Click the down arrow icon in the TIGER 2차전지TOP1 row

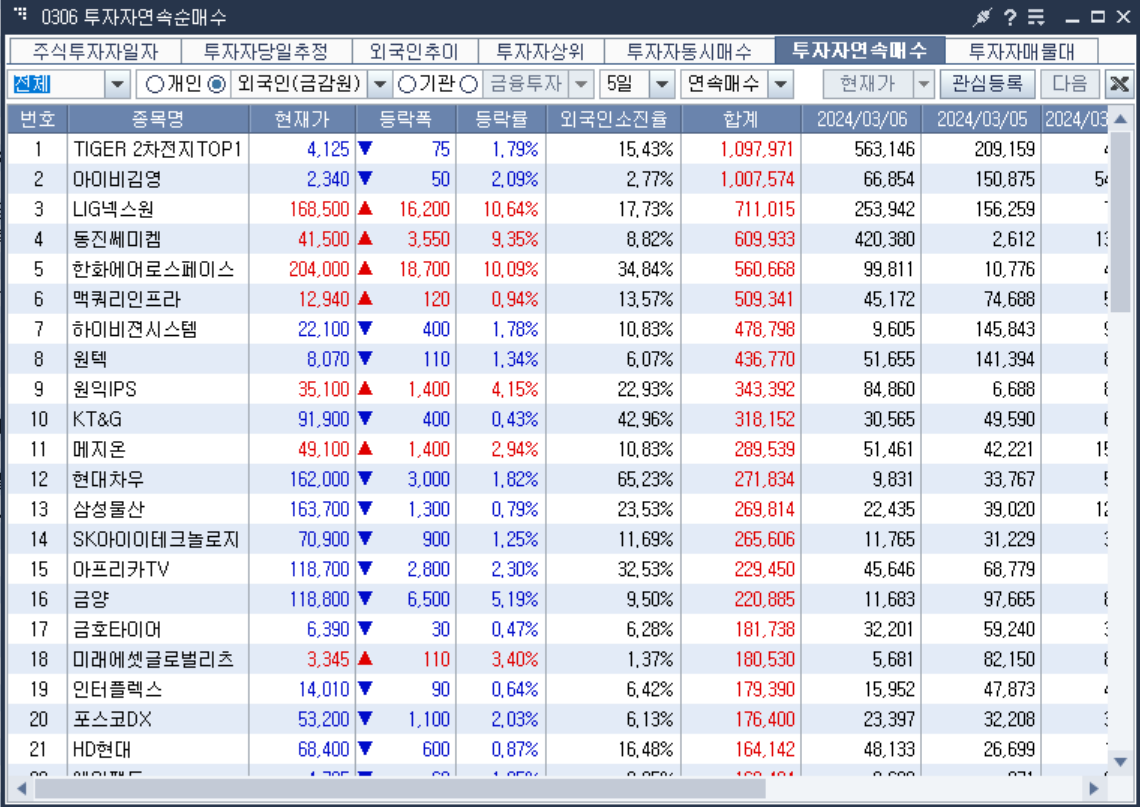click(x=366, y=148)
